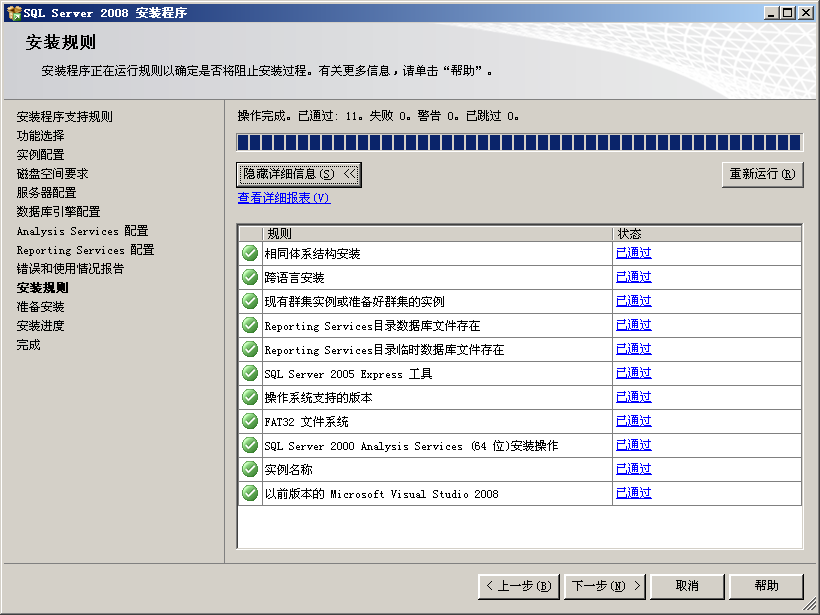Click check icon for Reporting Services目录临时数据库文件存在
820x615 pixels.
click(x=250, y=349)
